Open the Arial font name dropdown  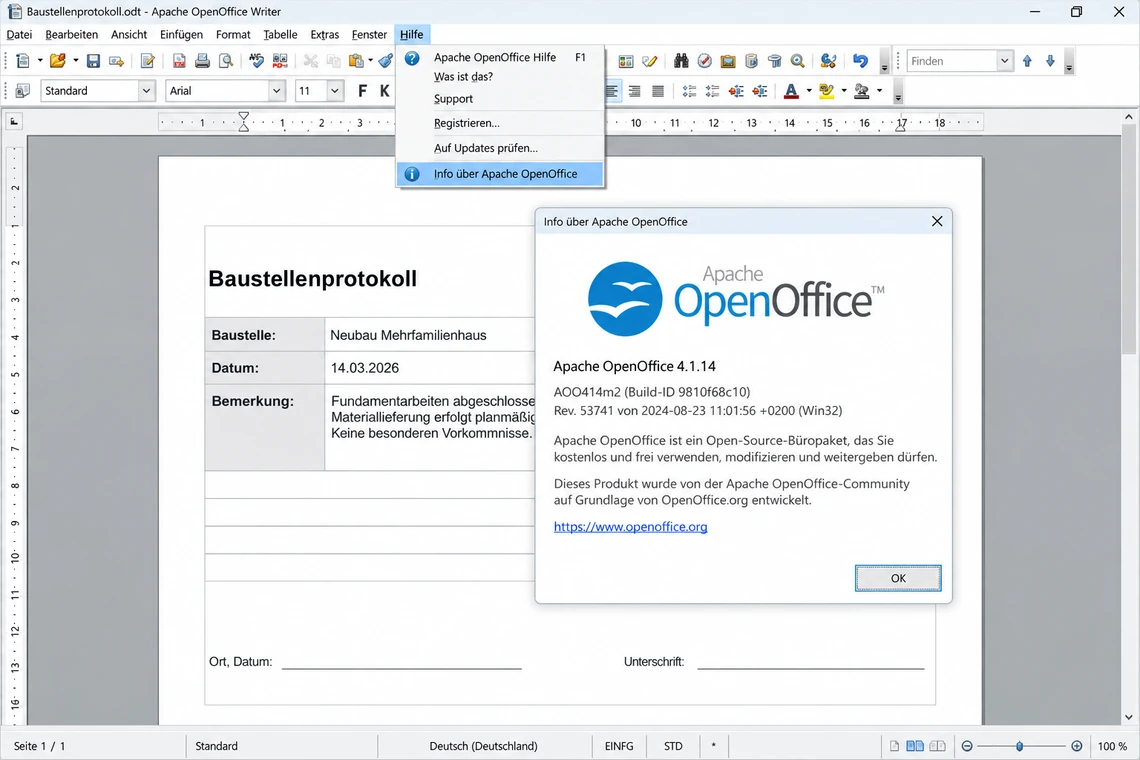276,91
